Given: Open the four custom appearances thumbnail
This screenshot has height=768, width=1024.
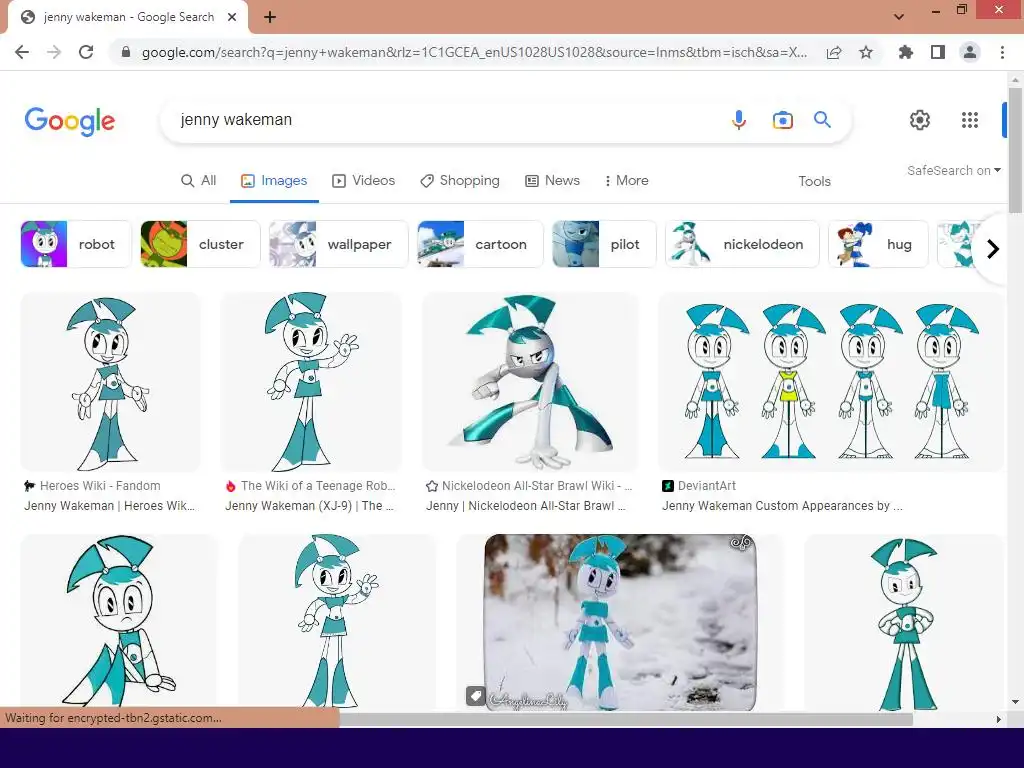Looking at the screenshot, I should [x=831, y=382].
